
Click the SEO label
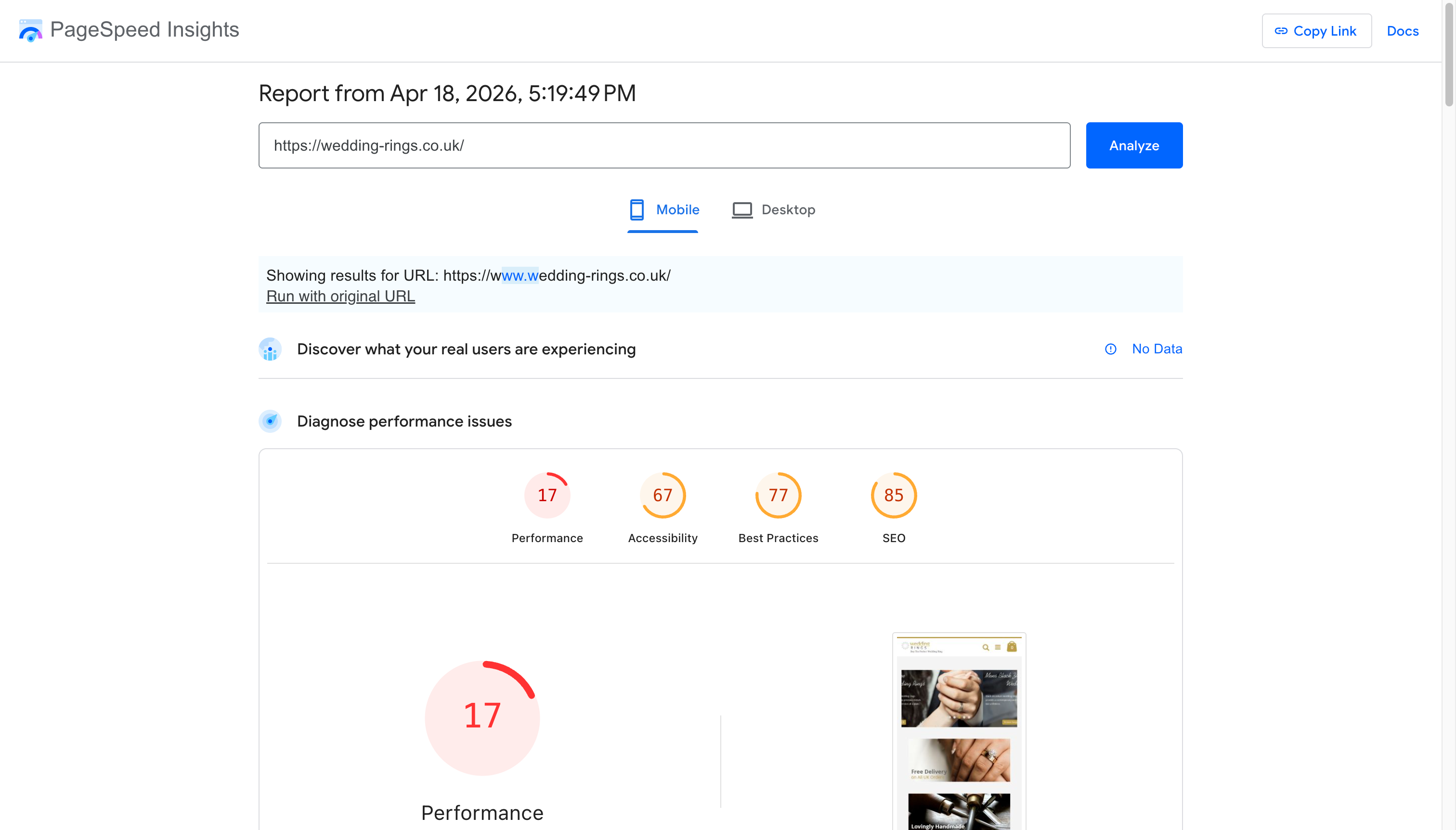click(893, 538)
